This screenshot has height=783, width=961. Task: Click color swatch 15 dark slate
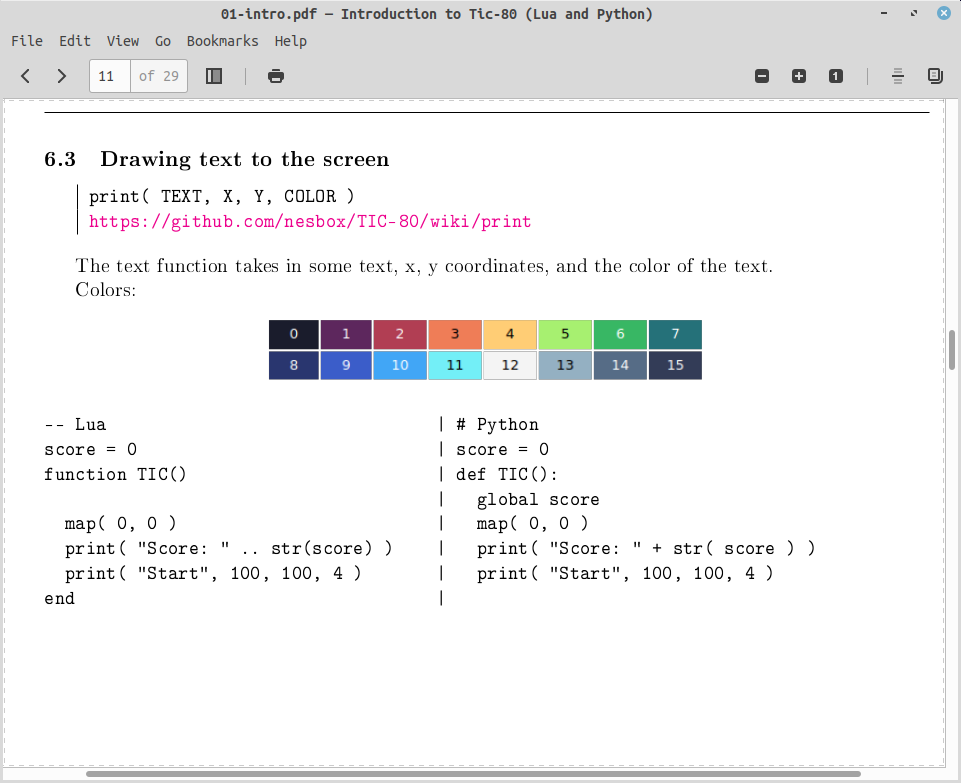click(675, 365)
